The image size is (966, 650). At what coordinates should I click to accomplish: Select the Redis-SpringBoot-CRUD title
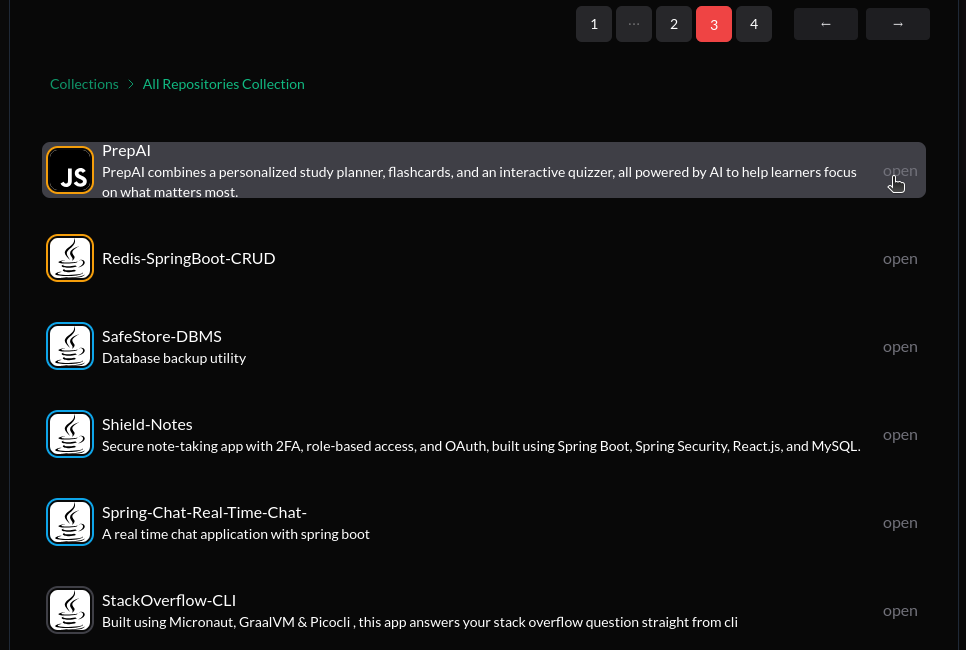(x=189, y=258)
